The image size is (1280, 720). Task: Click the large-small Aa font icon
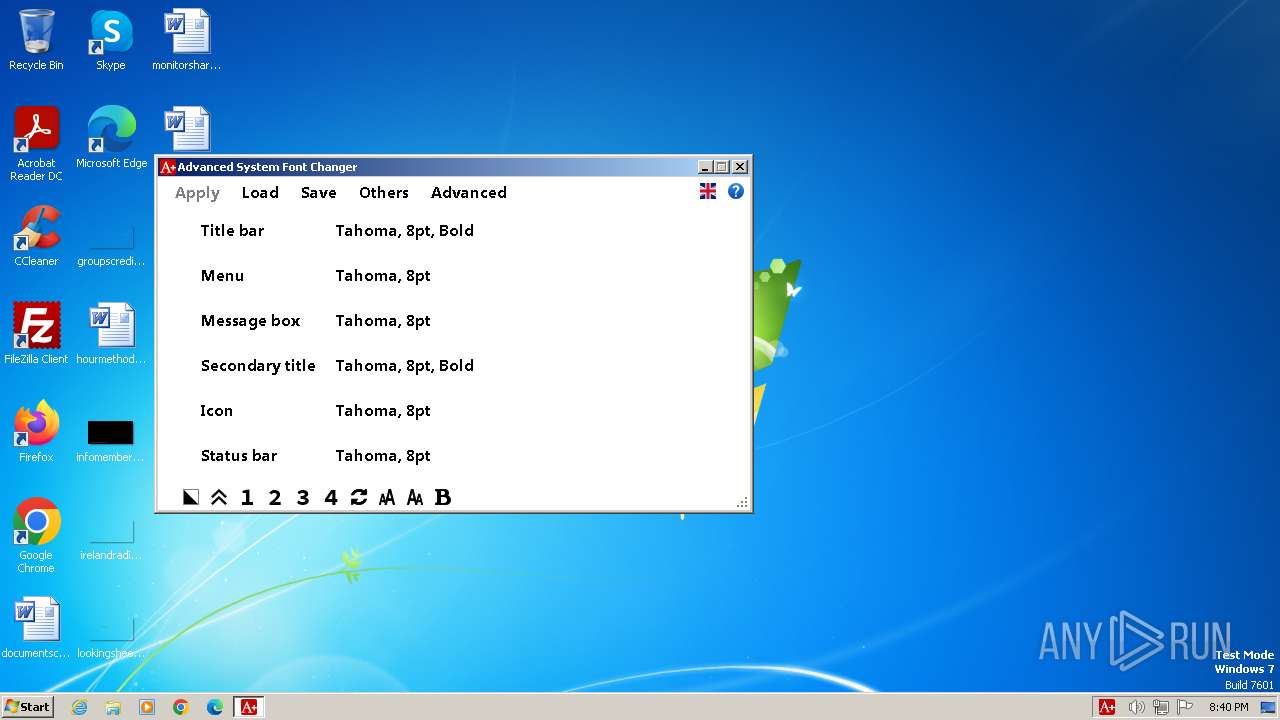coord(415,497)
